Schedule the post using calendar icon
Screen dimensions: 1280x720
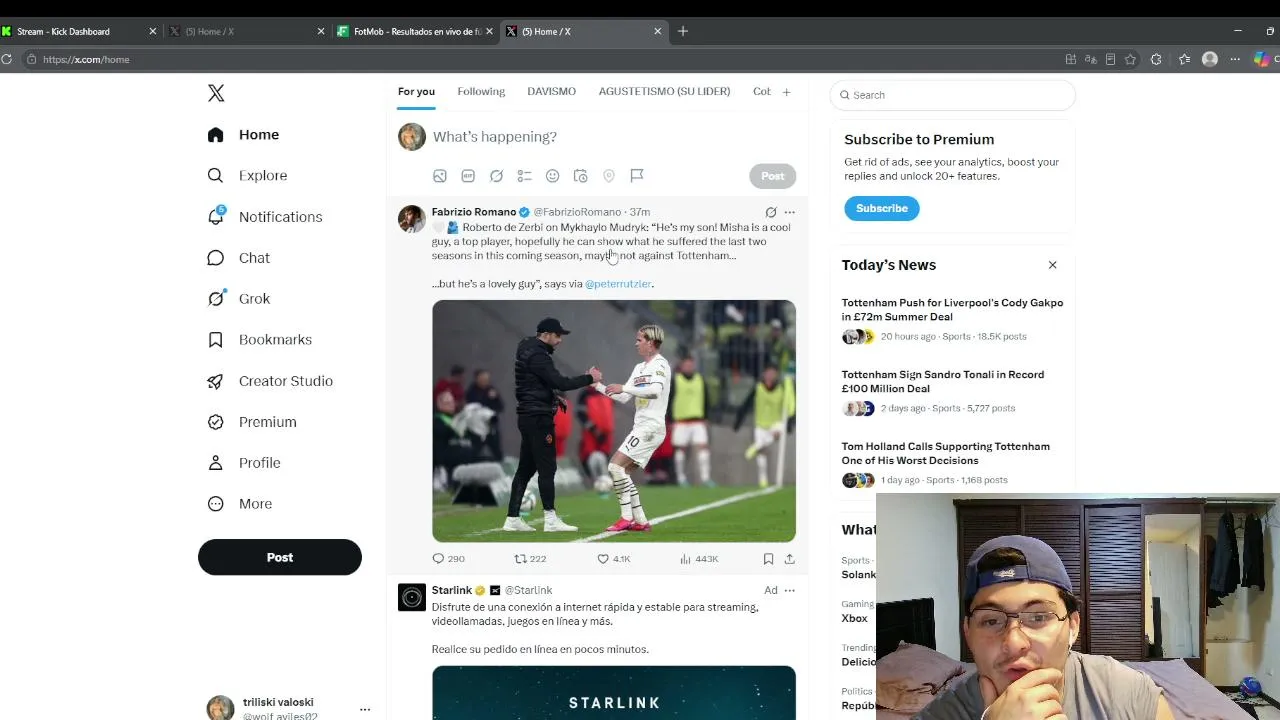(580, 176)
